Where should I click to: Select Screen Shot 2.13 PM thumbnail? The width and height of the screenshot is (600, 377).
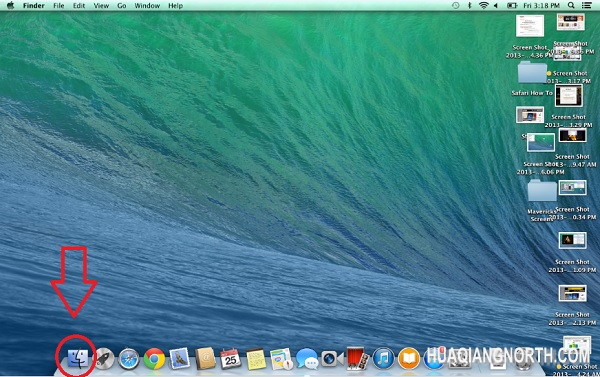[572, 293]
